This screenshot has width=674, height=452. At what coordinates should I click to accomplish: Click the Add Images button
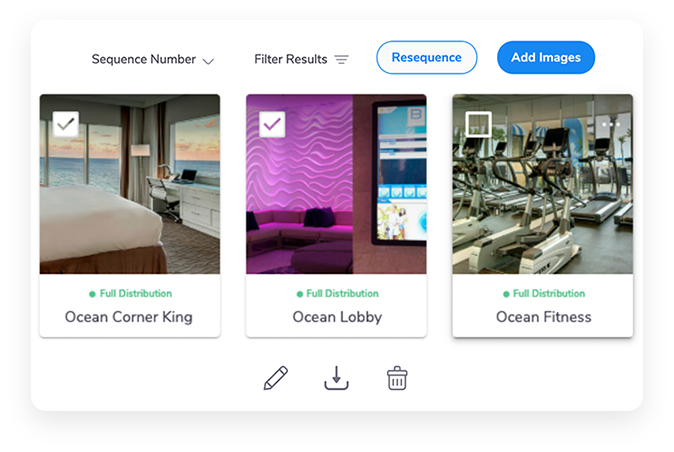click(546, 58)
